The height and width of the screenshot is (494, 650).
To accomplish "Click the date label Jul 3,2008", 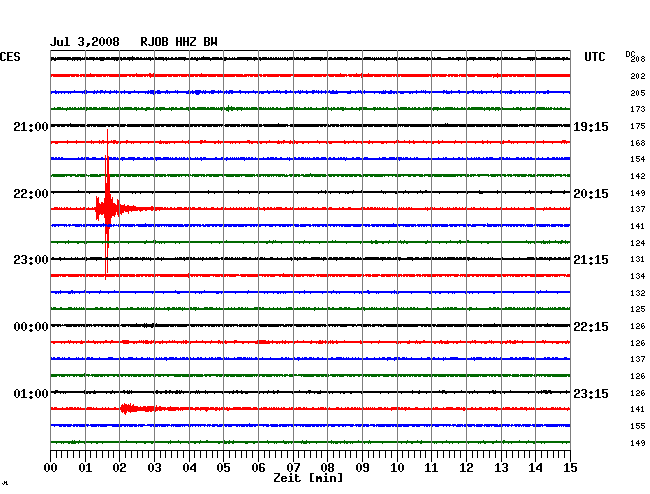I will (x=85, y=42).
